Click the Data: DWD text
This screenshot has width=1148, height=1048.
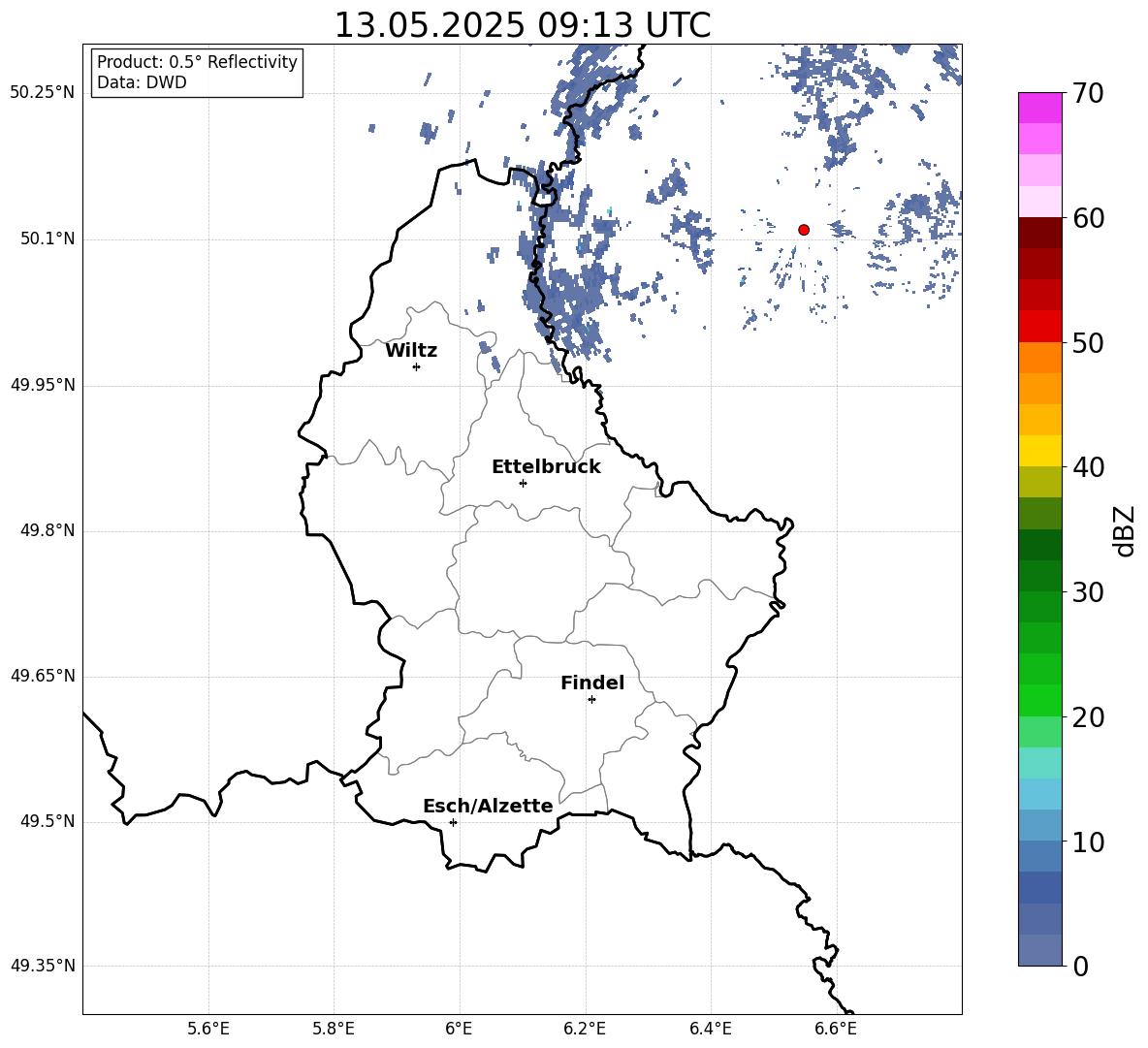coord(142,82)
